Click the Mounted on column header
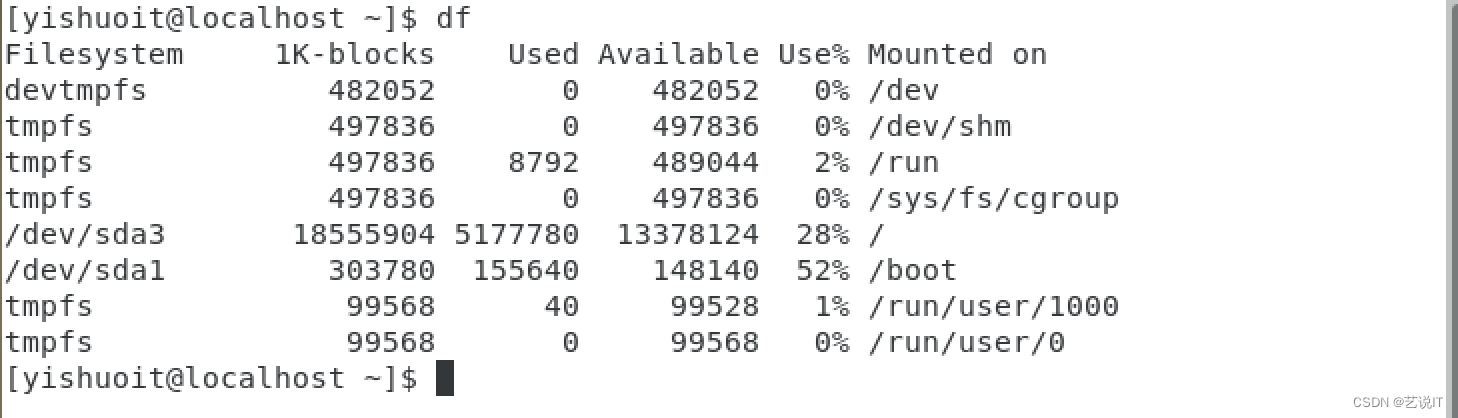This screenshot has height=418, width=1458. tap(957, 54)
